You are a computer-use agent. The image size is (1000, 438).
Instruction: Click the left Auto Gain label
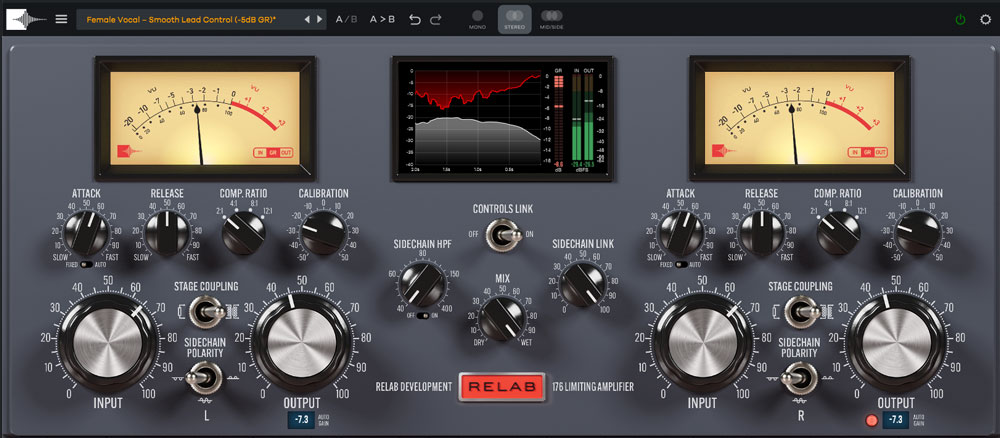pyautogui.click(x=323, y=420)
